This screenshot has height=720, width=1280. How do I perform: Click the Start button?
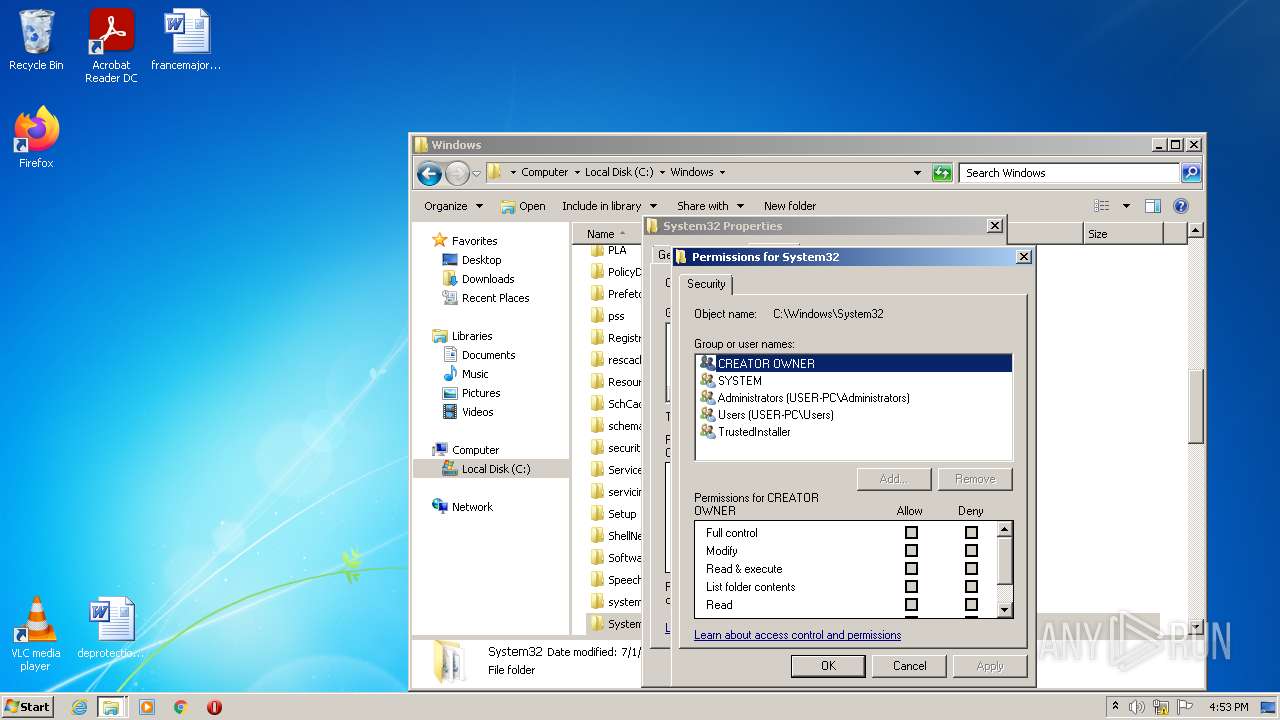(x=28, y=707)
